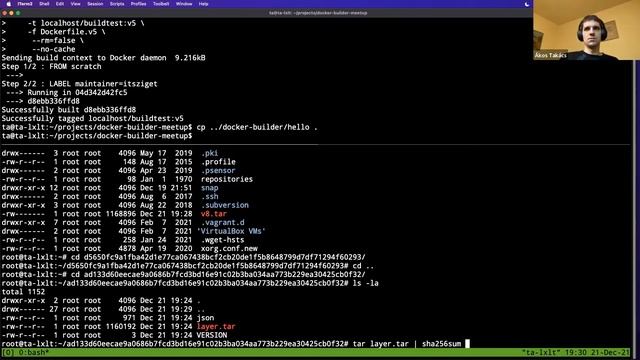Image resolution: width=640 pixels, height=360 pixels.
Task: Open the Shell menu
Action: (x=44, y=4)
